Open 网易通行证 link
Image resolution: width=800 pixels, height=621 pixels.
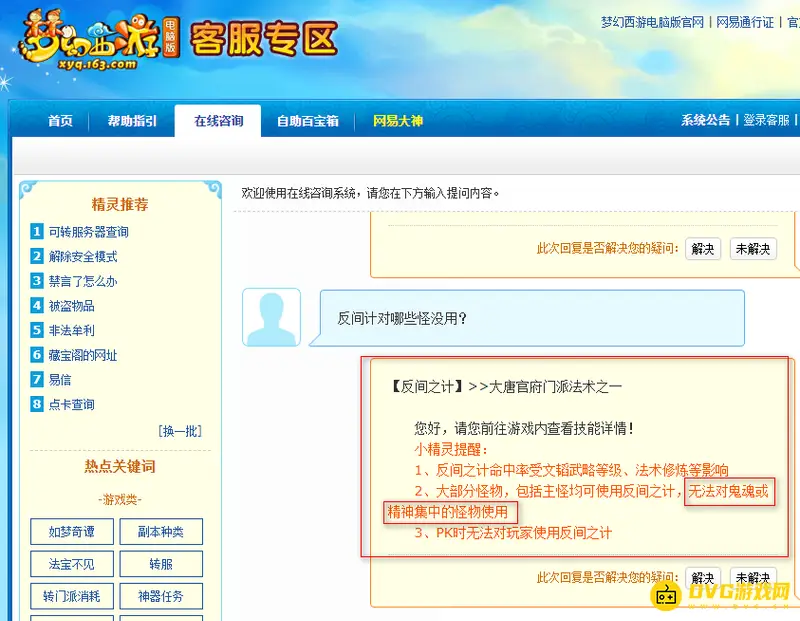click(x=745, y=22)
